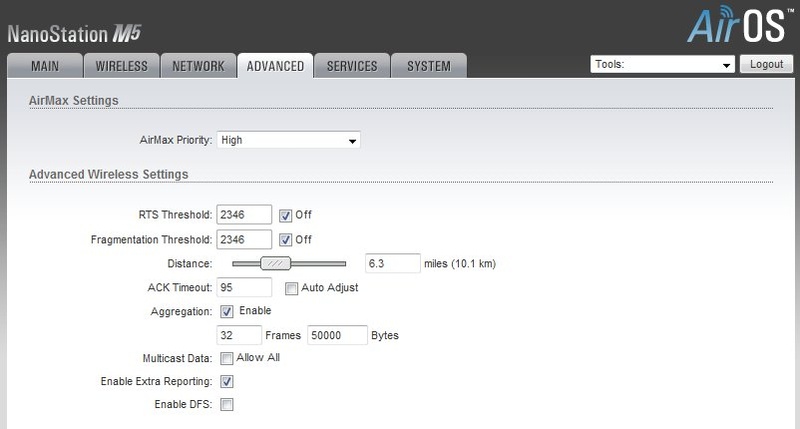Click the Aggregation Frames input field
This screenshot has height=429, width=800.
pos(239,335)
